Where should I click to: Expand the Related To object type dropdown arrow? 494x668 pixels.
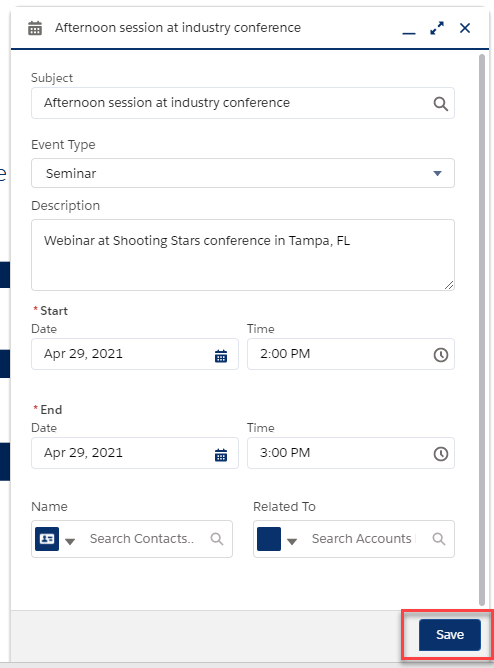[292, 541]
